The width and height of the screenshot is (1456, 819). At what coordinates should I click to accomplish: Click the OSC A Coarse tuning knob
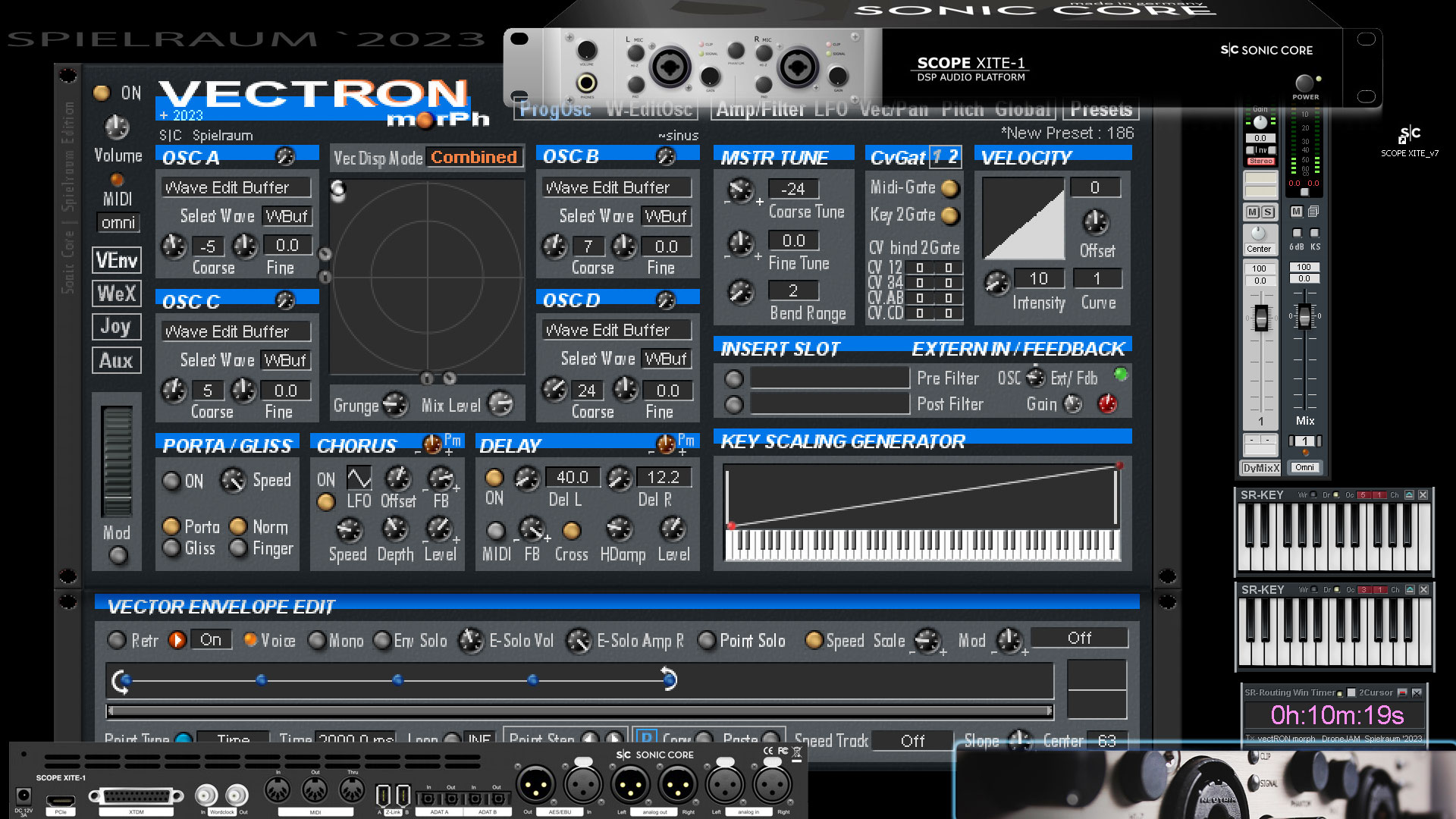[174, 245]
